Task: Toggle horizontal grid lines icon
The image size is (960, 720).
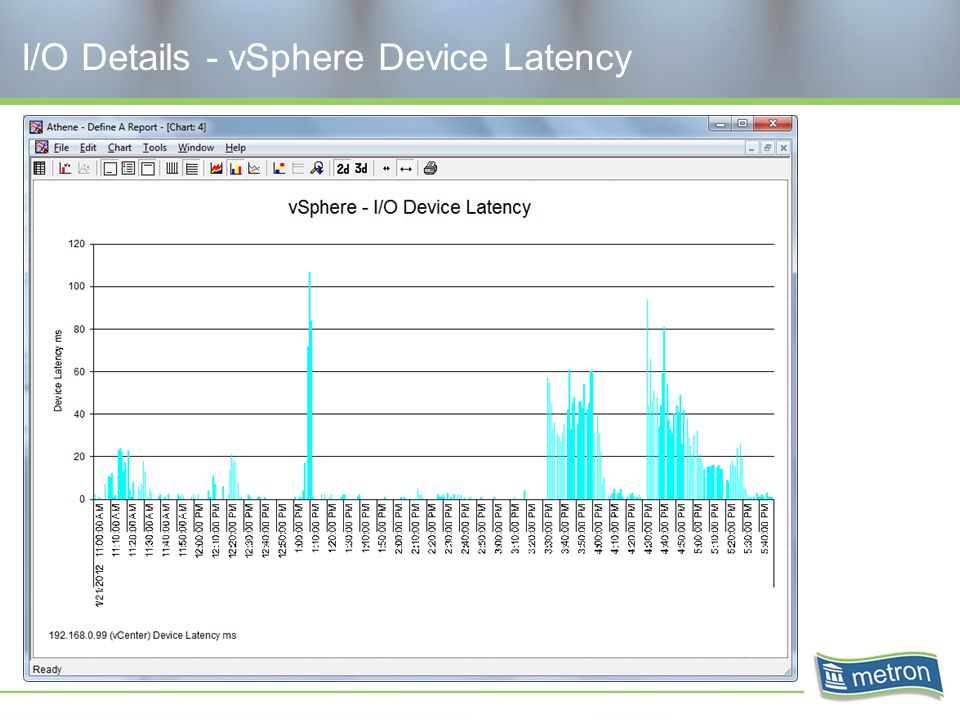Action: pyautogui.click(x=192, y=168)
